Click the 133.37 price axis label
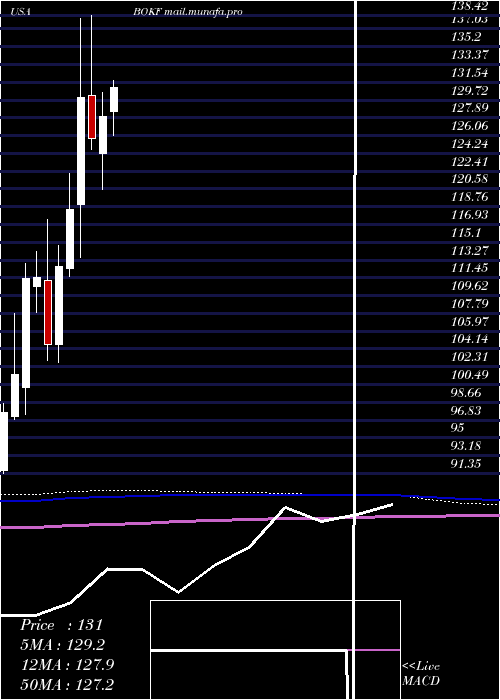Screen dimensions: 500x700 tap(470, 55)
